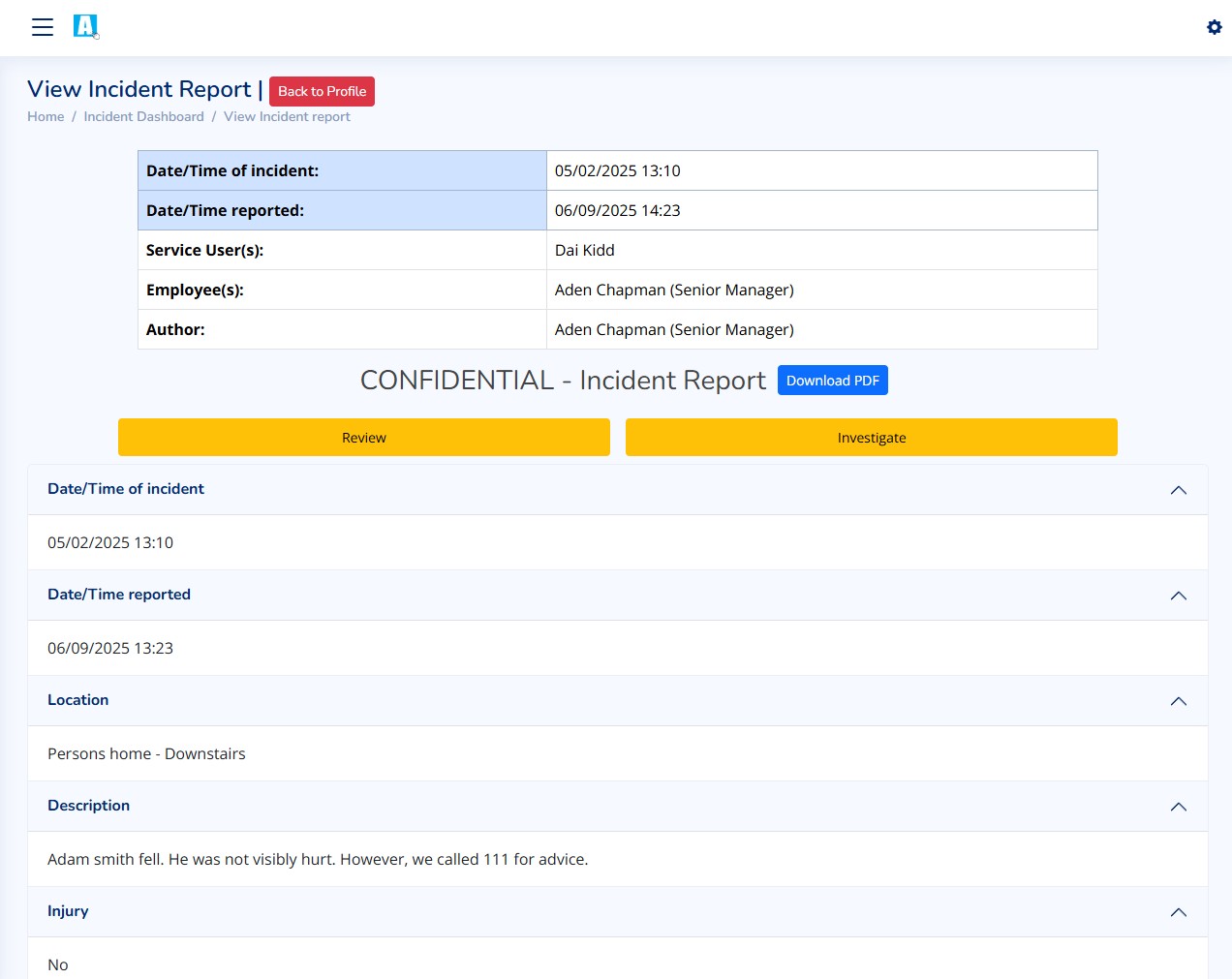Click the Back to Profile button
Image resolution: width=1232 pixels, height=979 pixels.
point(322,91)
